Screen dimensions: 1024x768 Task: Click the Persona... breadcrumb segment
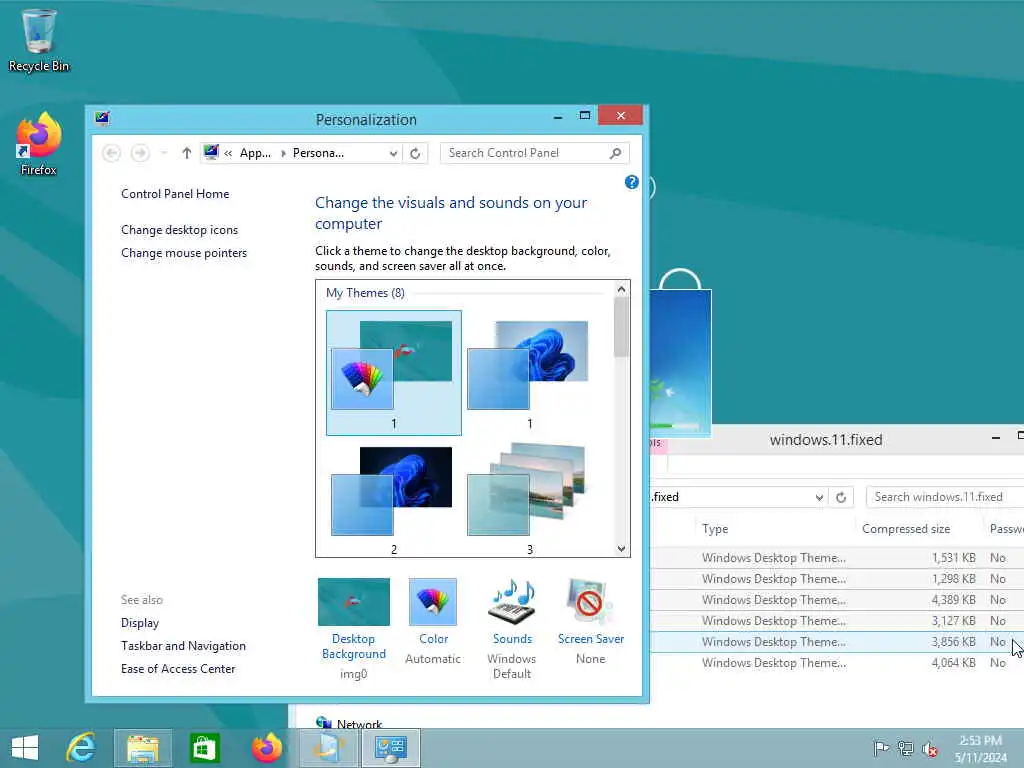point(318,153)
